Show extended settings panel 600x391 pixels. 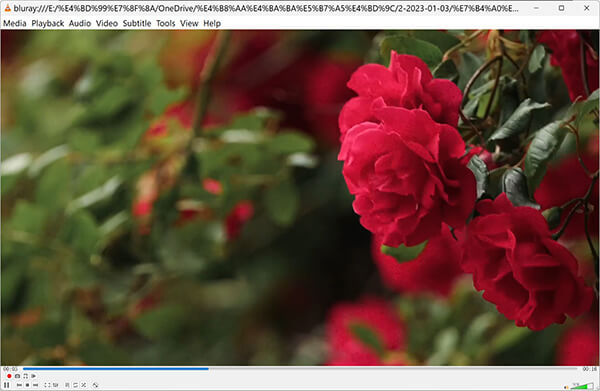click(x=55, y=385)
